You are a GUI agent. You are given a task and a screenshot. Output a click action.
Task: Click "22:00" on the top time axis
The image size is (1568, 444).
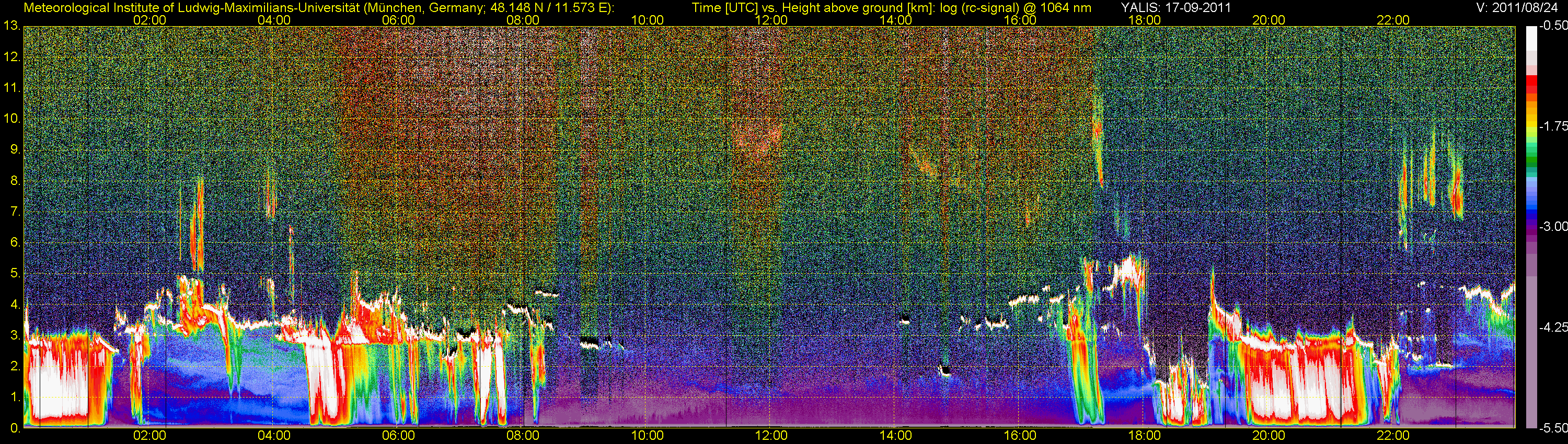point(1393,20)
